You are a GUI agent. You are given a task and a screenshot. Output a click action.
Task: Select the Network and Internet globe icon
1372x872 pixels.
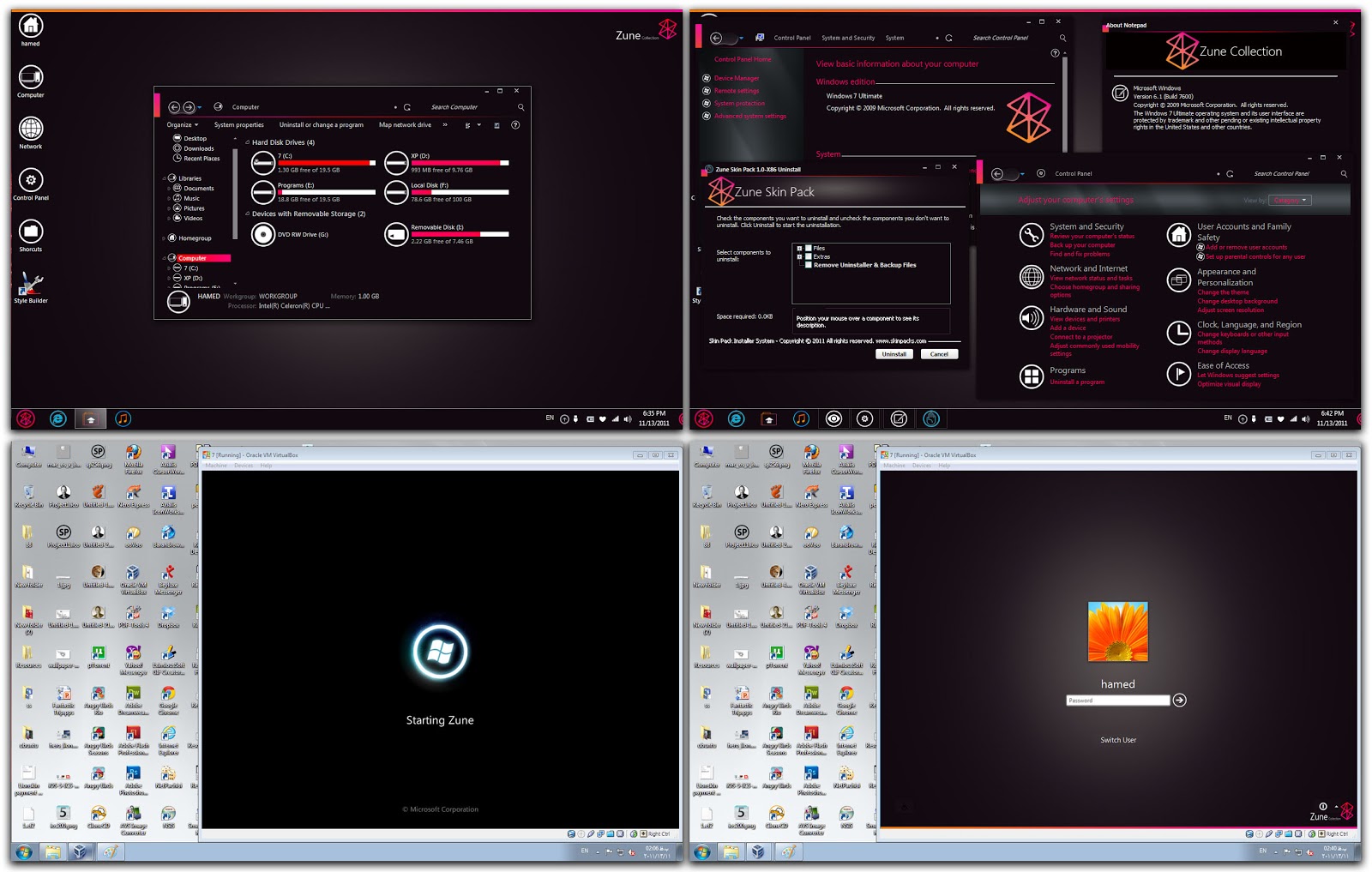point(1031,276)
